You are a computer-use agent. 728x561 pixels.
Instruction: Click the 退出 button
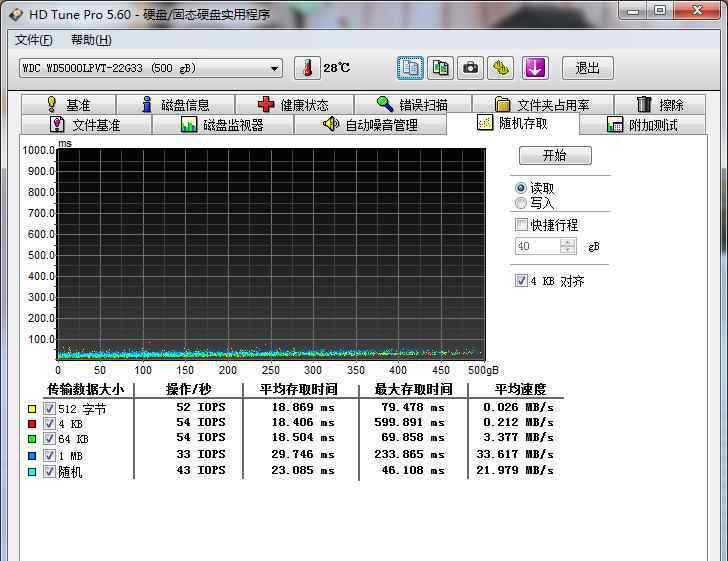click(587, 68)
